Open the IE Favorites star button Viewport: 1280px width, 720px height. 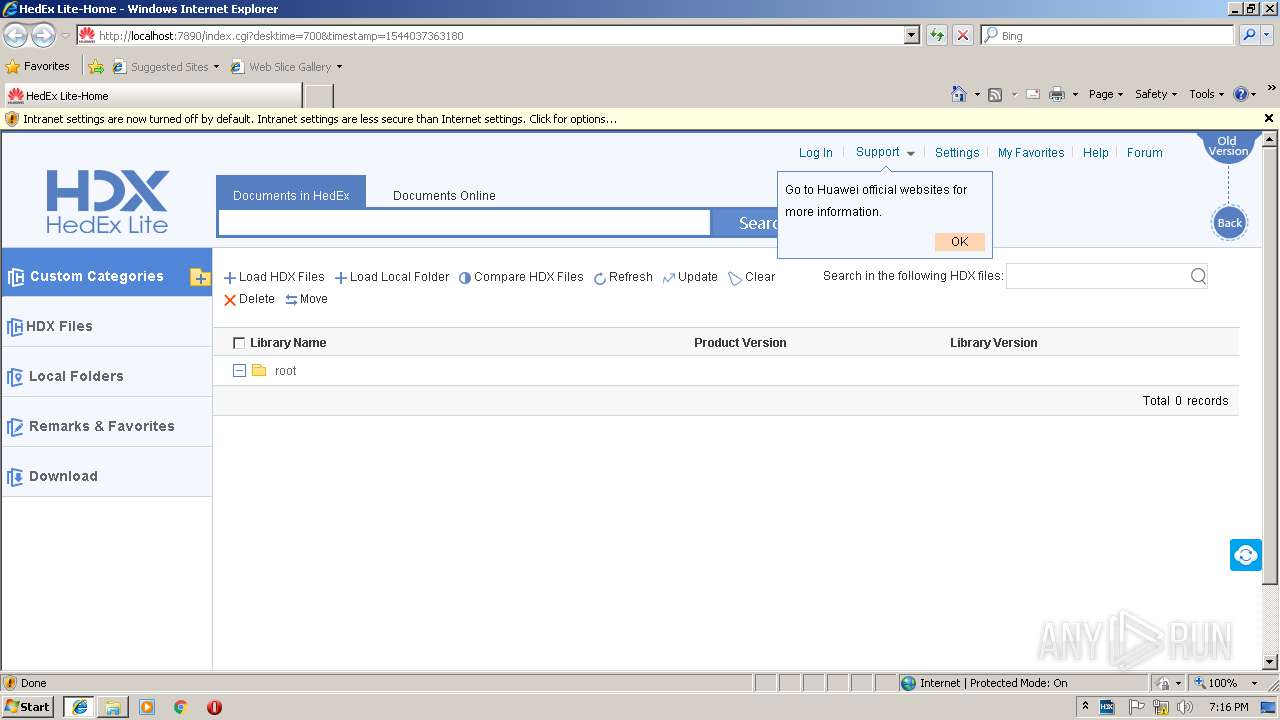[38, 67]
